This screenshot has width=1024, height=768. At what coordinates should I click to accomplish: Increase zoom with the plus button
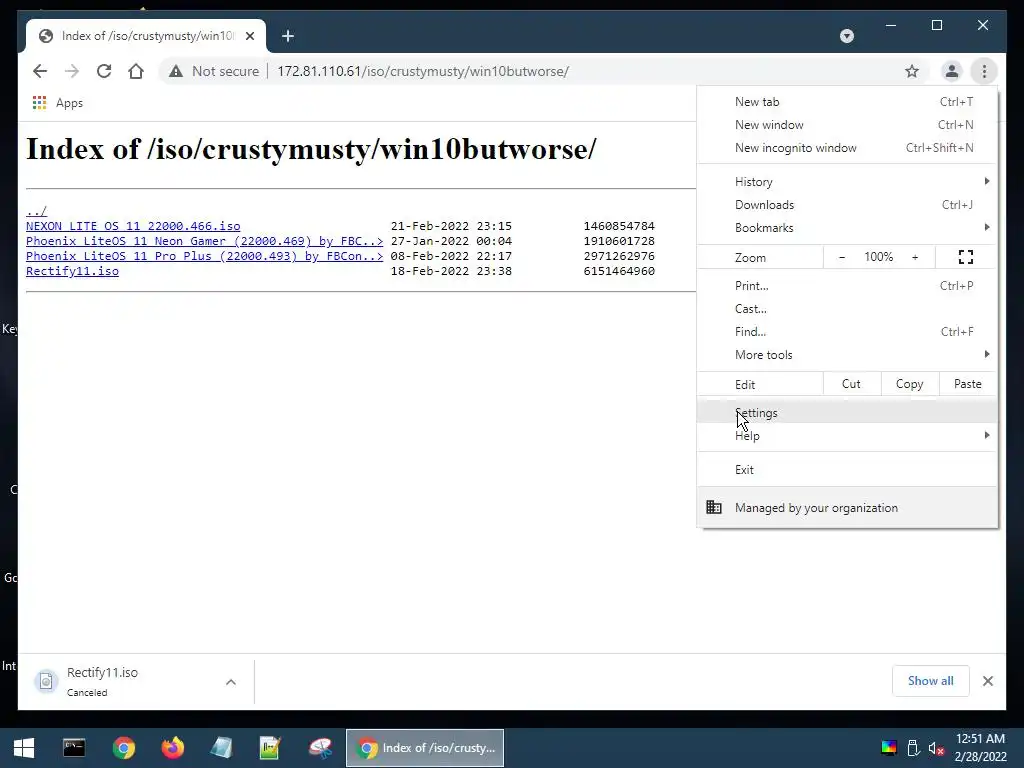[x=915, y=257]
